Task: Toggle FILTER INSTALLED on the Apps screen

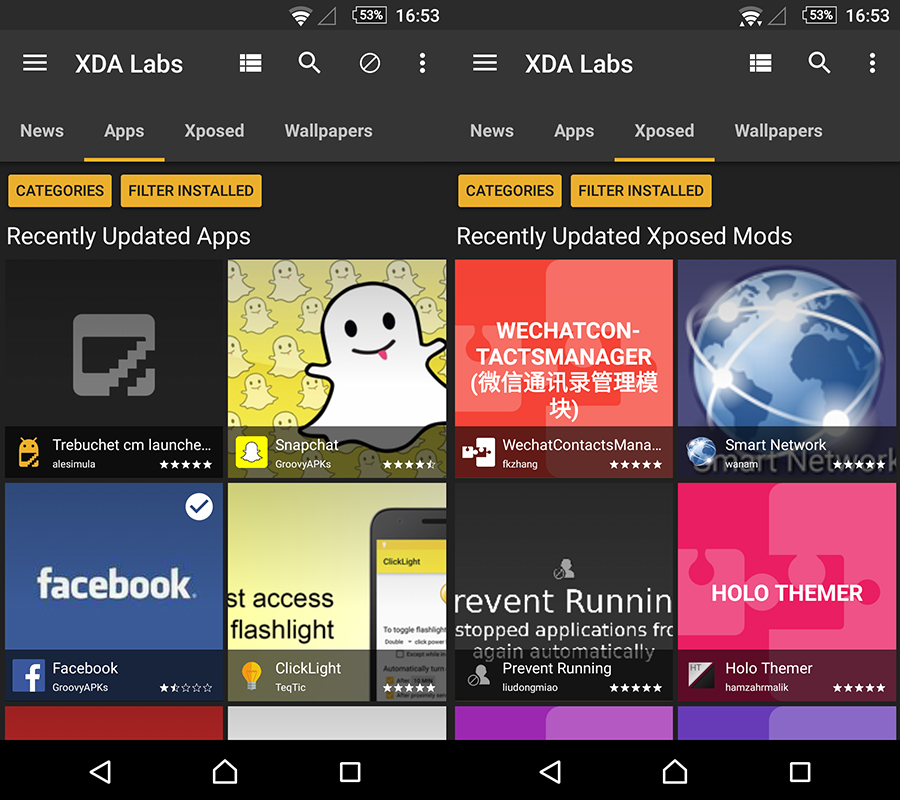Action: point(191,191)
